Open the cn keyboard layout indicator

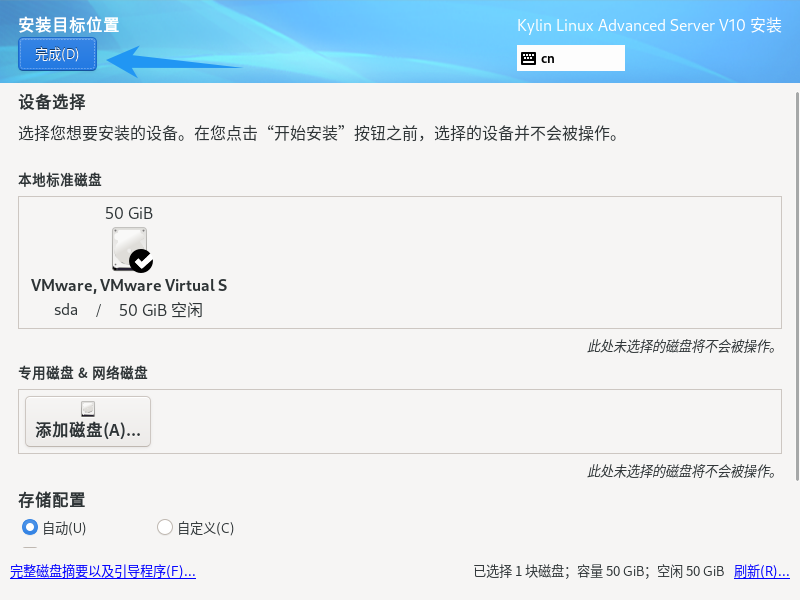tap(570, 58)
